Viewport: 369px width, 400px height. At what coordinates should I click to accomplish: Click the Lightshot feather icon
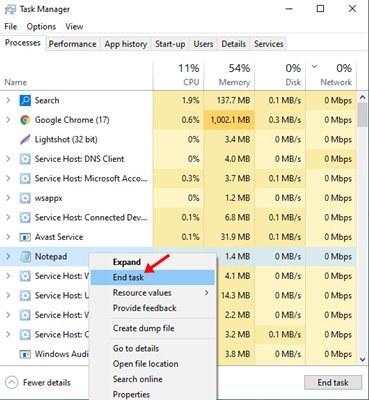tap(25, 139)
